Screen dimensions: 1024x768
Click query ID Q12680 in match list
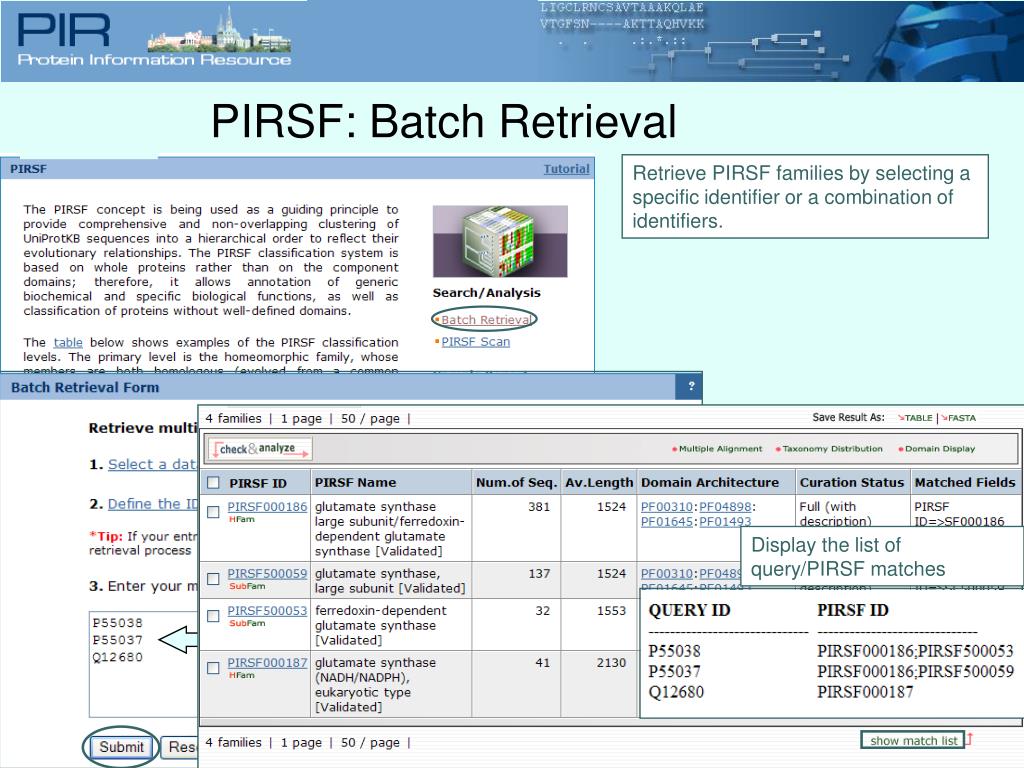(x=676, y=692)
